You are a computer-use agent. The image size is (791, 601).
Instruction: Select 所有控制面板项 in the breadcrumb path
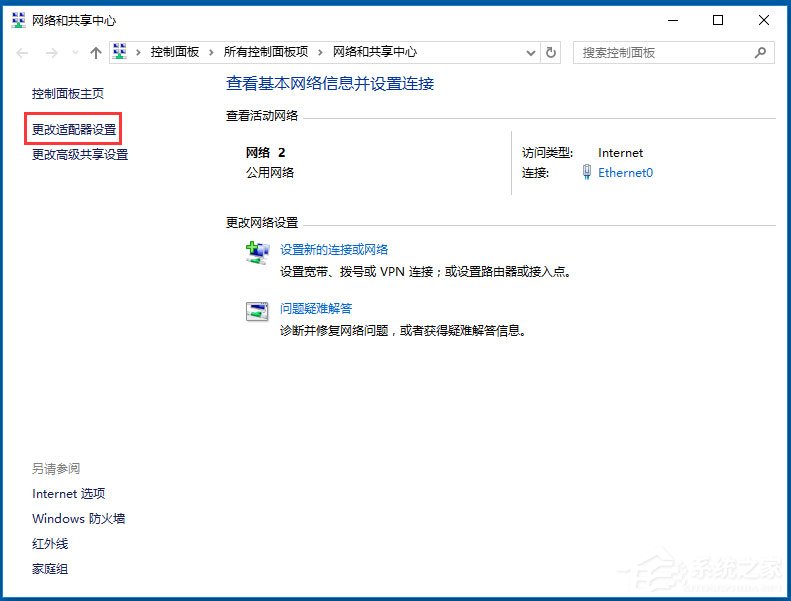coord(265,52)
